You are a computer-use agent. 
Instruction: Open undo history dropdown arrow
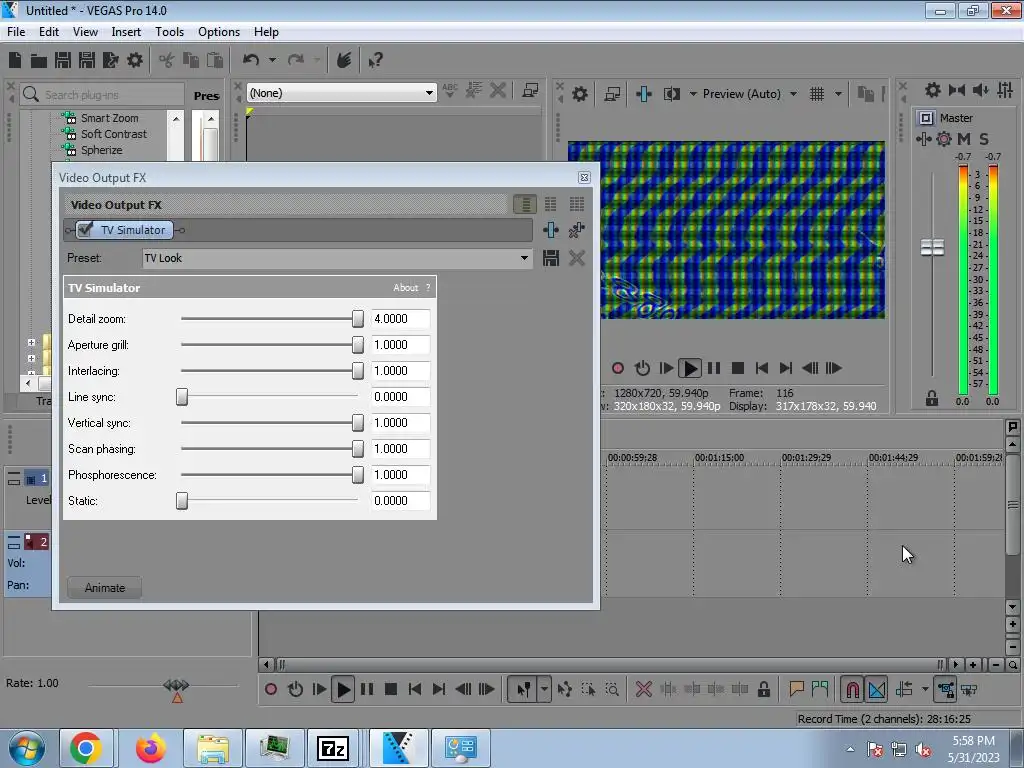[x=272, y=60]
